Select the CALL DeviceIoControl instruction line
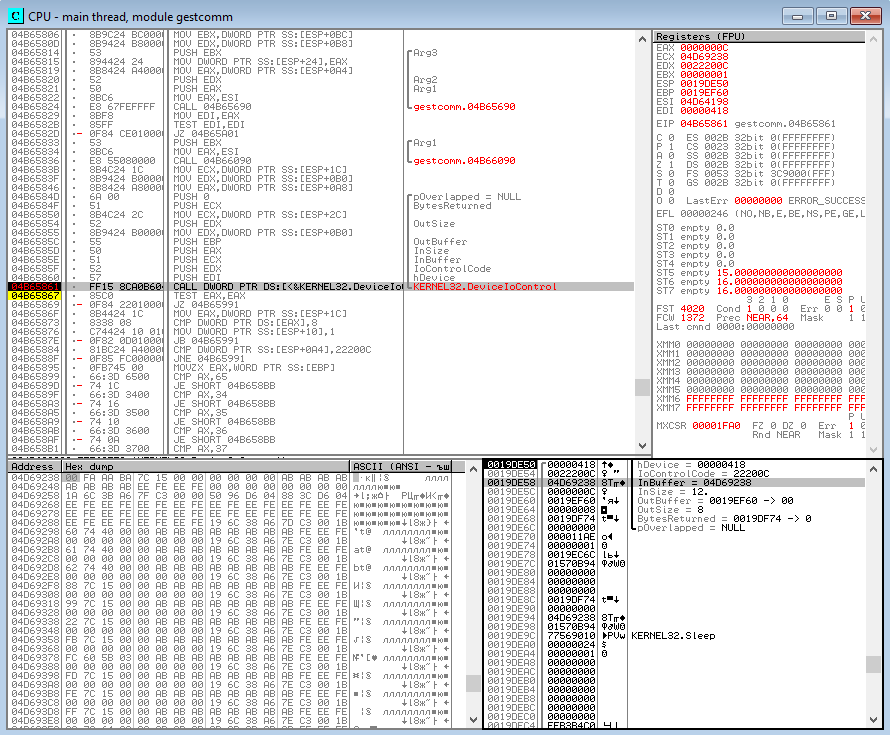Viewport: 890px width, 735px height. [321, 287]
